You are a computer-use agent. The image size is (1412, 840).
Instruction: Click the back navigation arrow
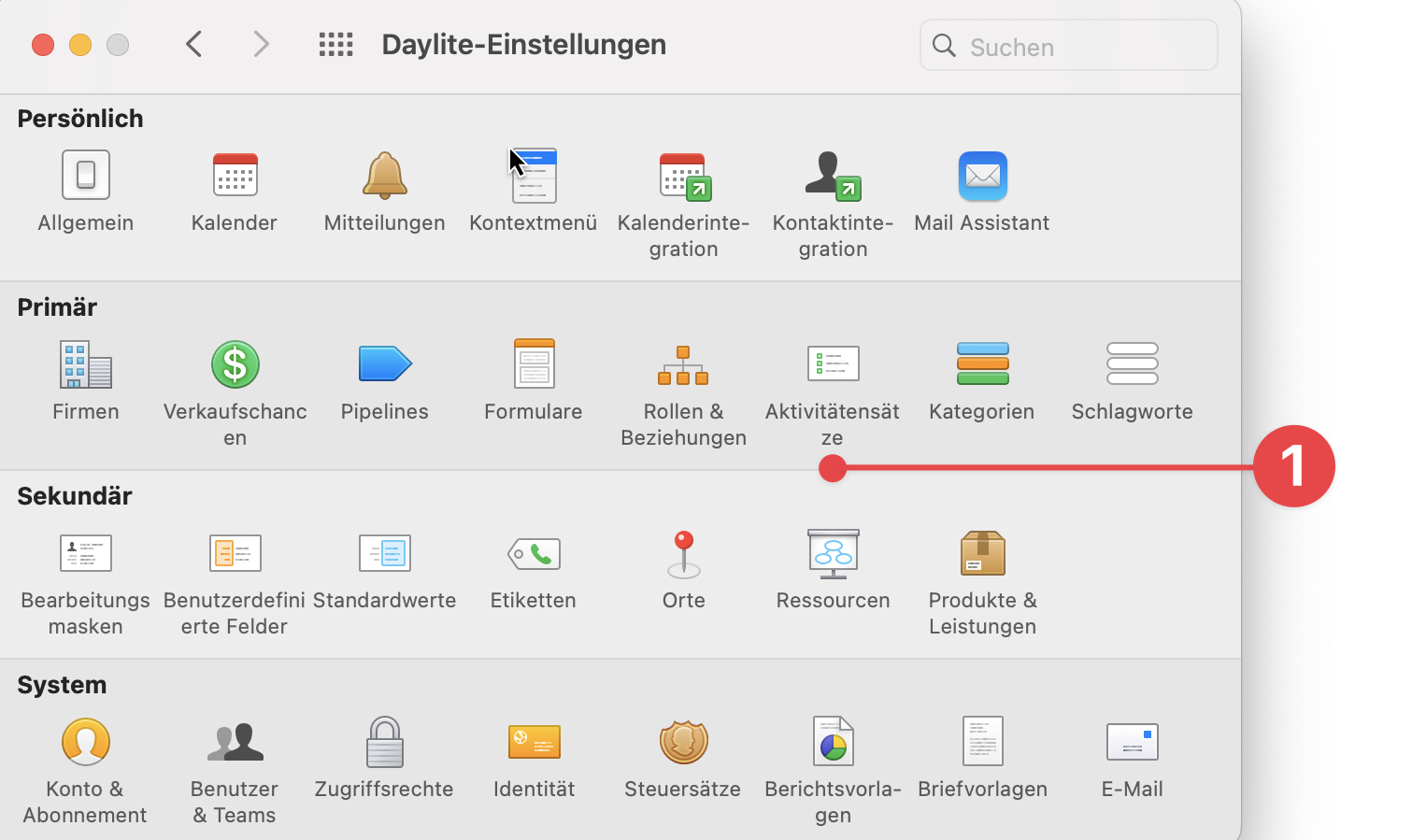(193, 44)
